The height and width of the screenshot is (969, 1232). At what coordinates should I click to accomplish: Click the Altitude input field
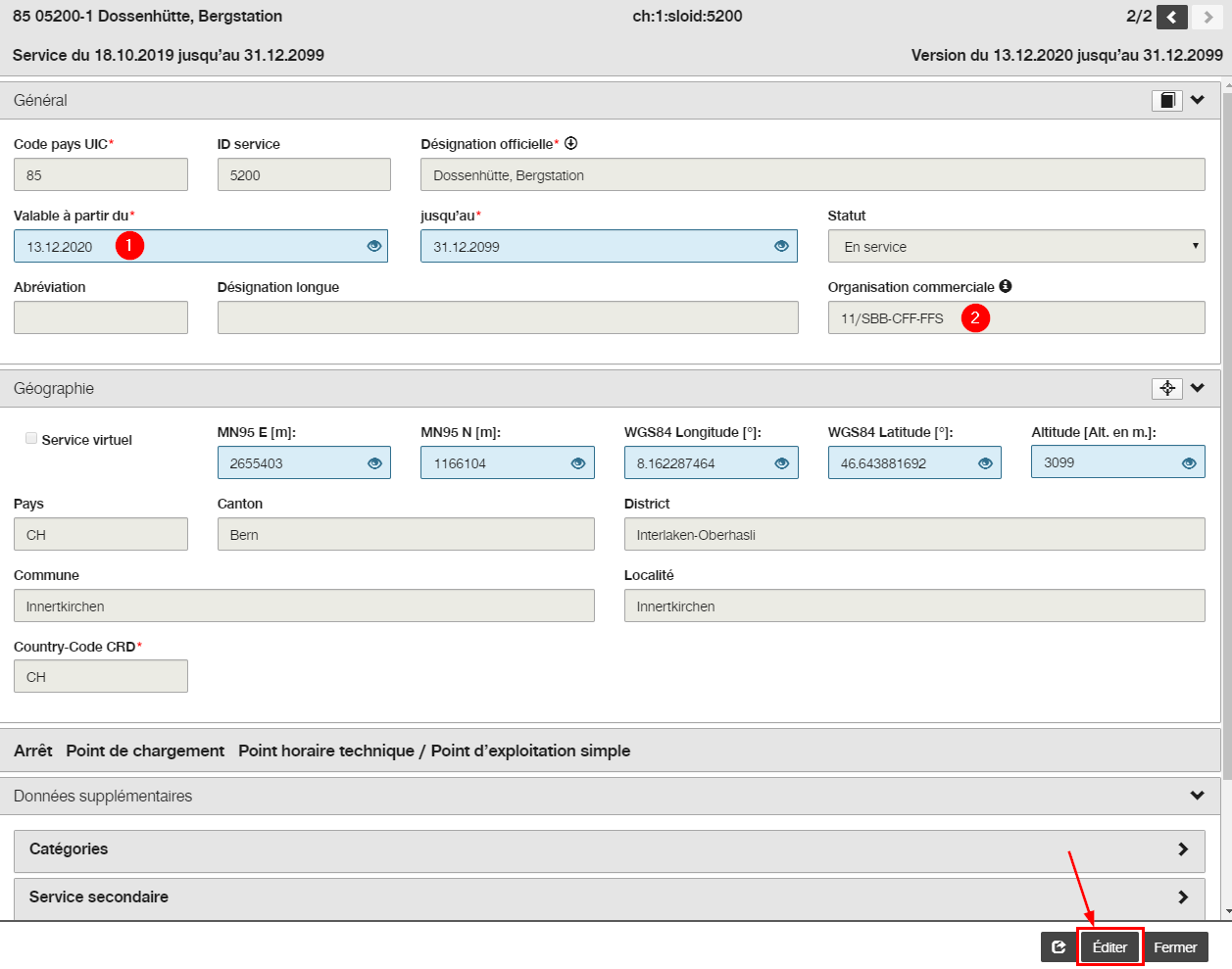[1117, 462]
